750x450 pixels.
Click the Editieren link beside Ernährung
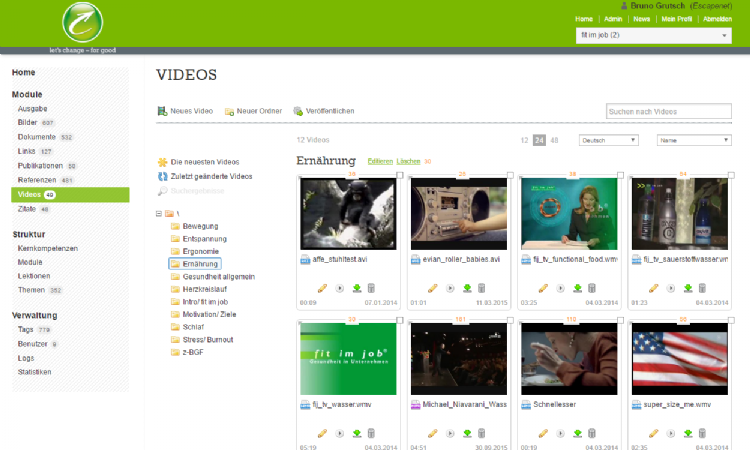(380, 161)
